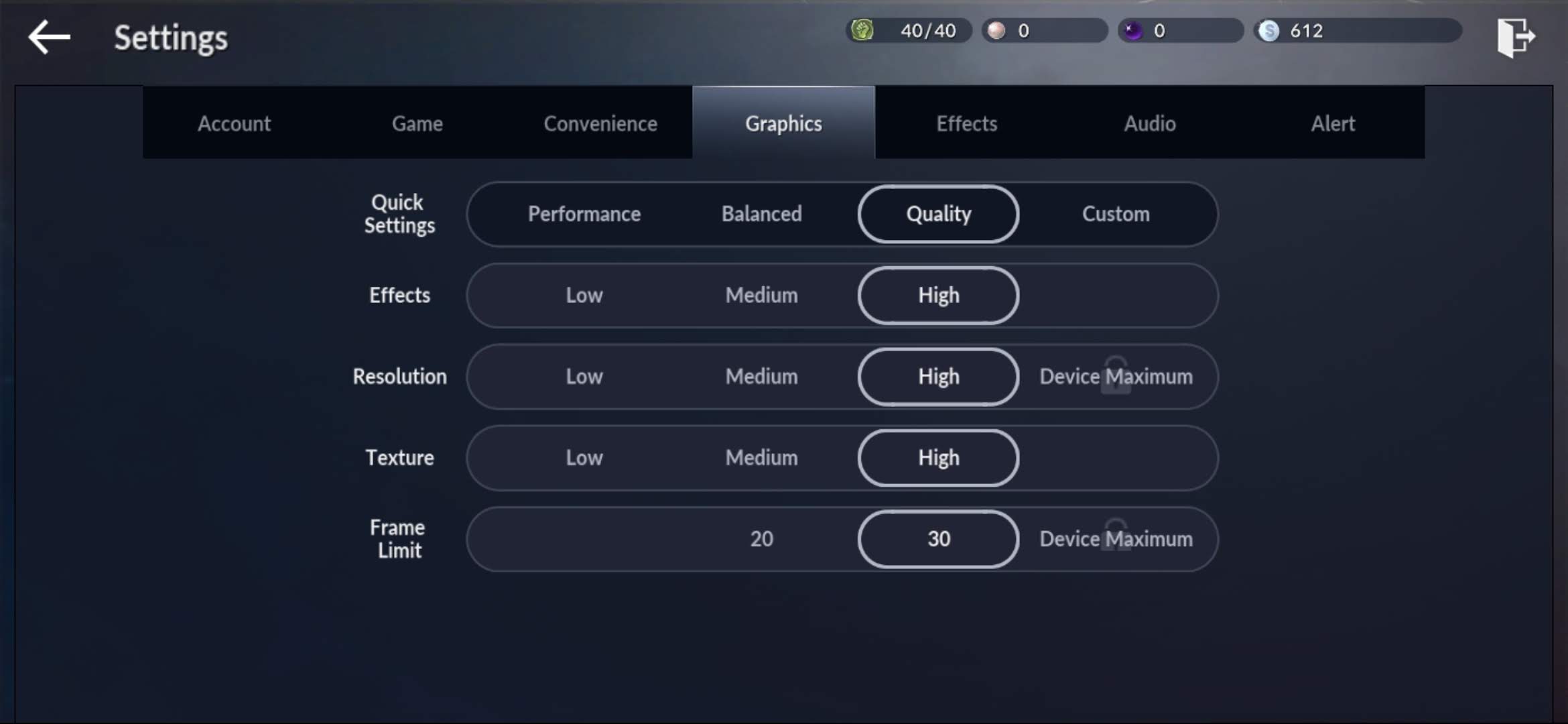Switch to Convenience settings tab
This screenshot has width=1568, height=724.
[601, 123]
